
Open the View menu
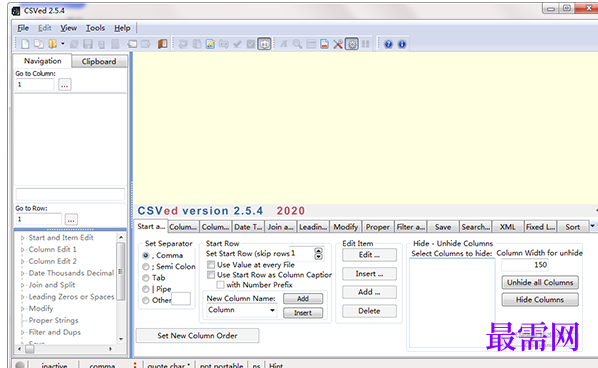68,28
